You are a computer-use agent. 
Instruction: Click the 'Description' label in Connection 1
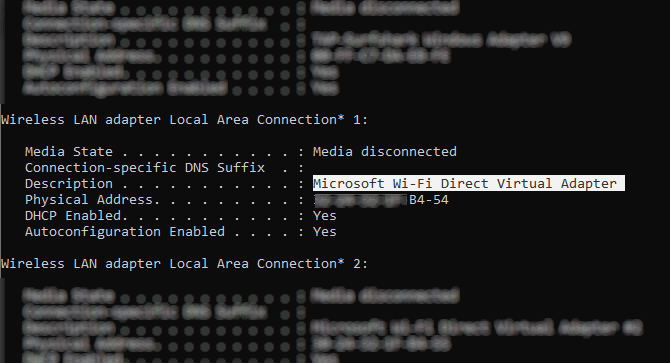pos(69,184)
